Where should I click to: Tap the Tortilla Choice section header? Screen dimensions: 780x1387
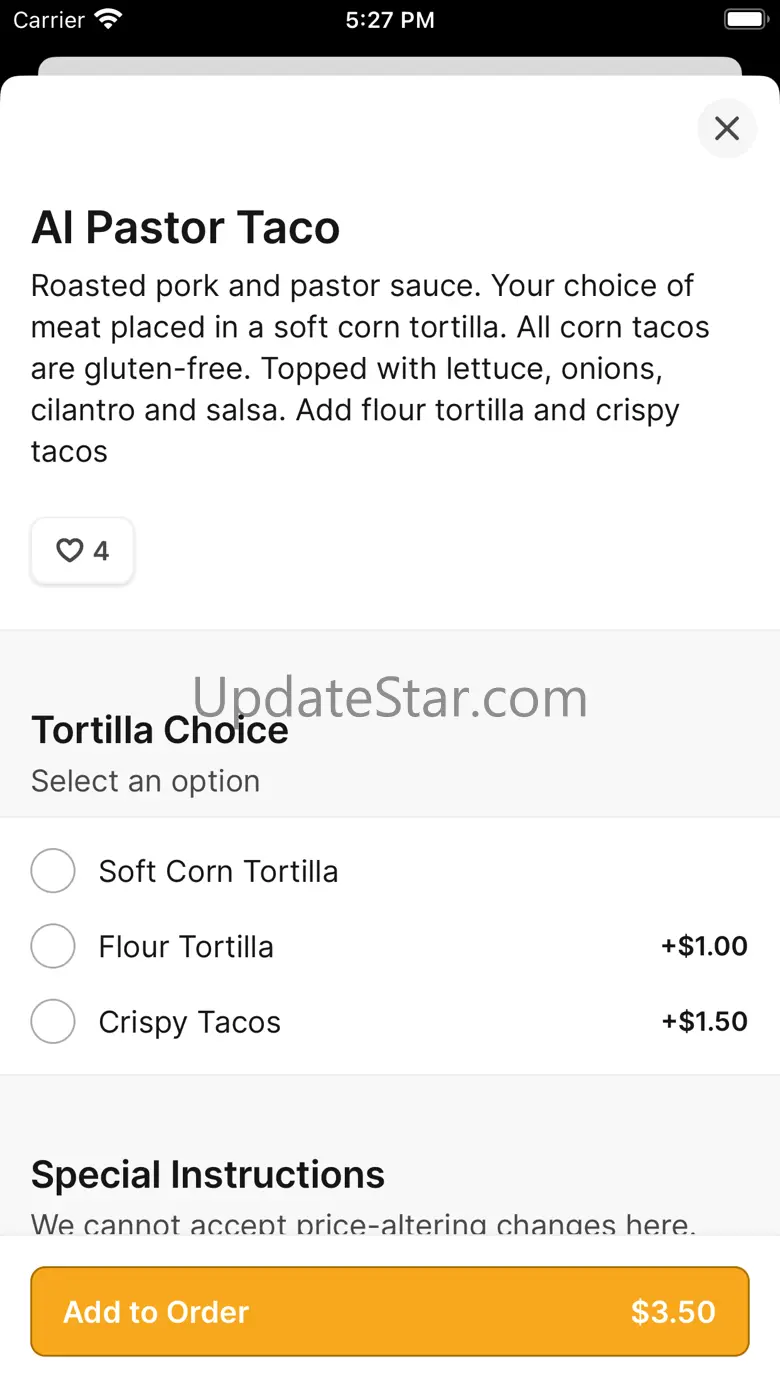pos(160,730)
